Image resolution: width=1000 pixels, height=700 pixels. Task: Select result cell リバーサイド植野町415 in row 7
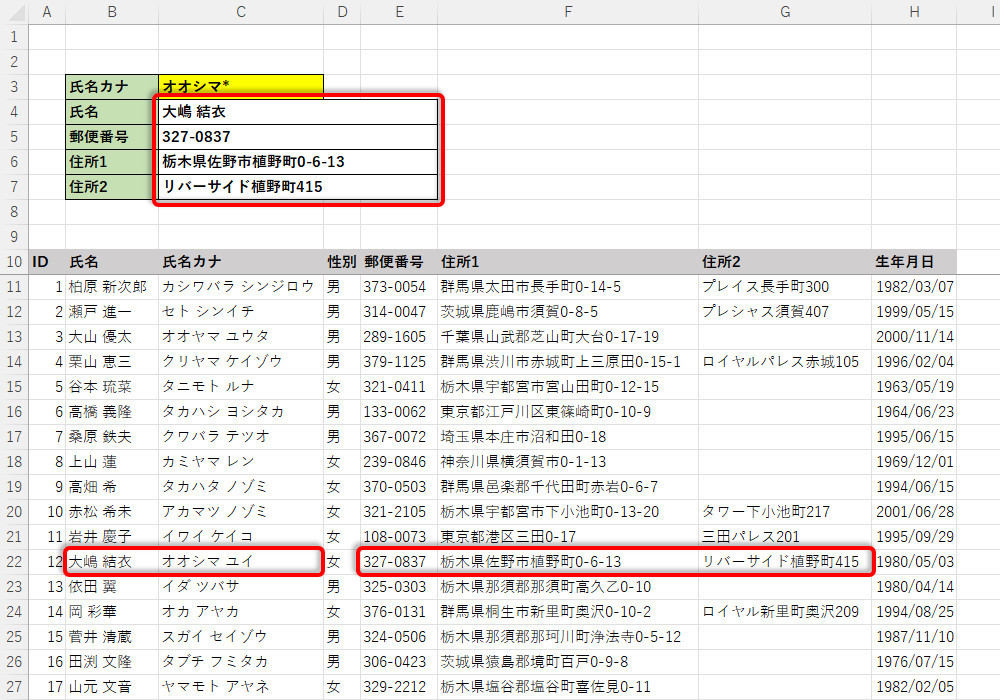[298, 186]
